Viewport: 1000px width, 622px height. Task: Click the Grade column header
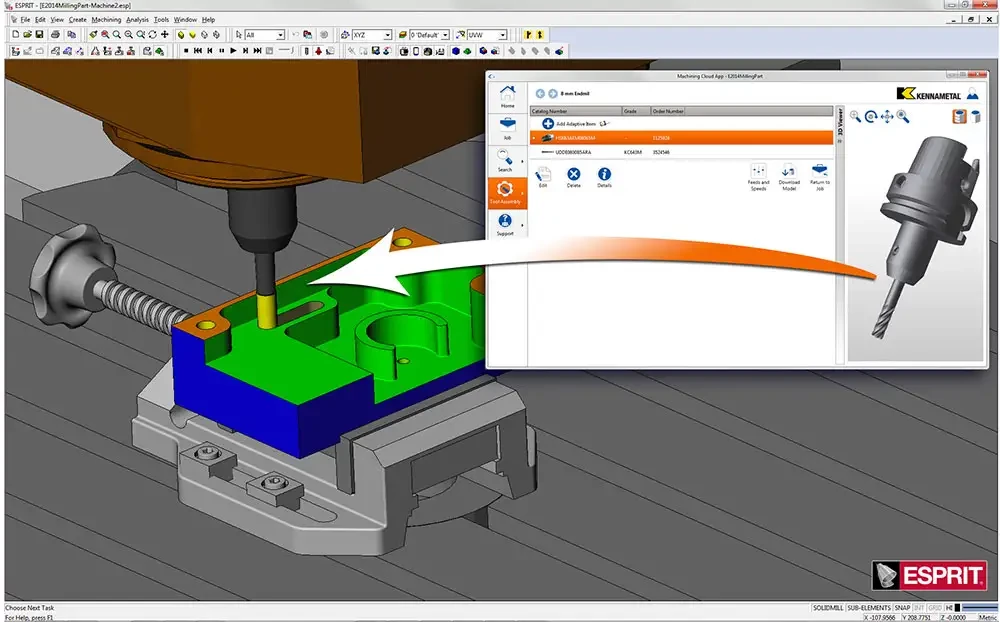pyautogui.click(x=636, y=111)
